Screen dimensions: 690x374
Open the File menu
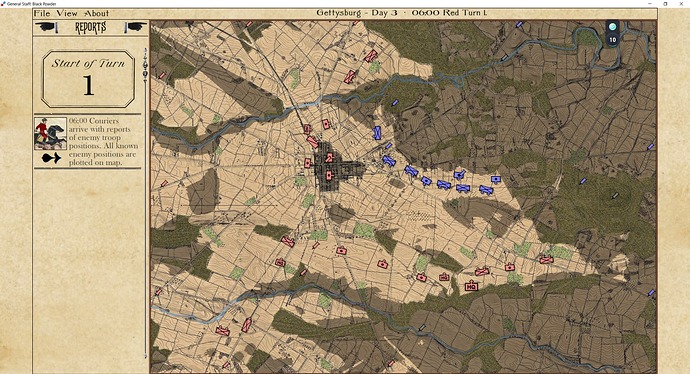(42, 13)
